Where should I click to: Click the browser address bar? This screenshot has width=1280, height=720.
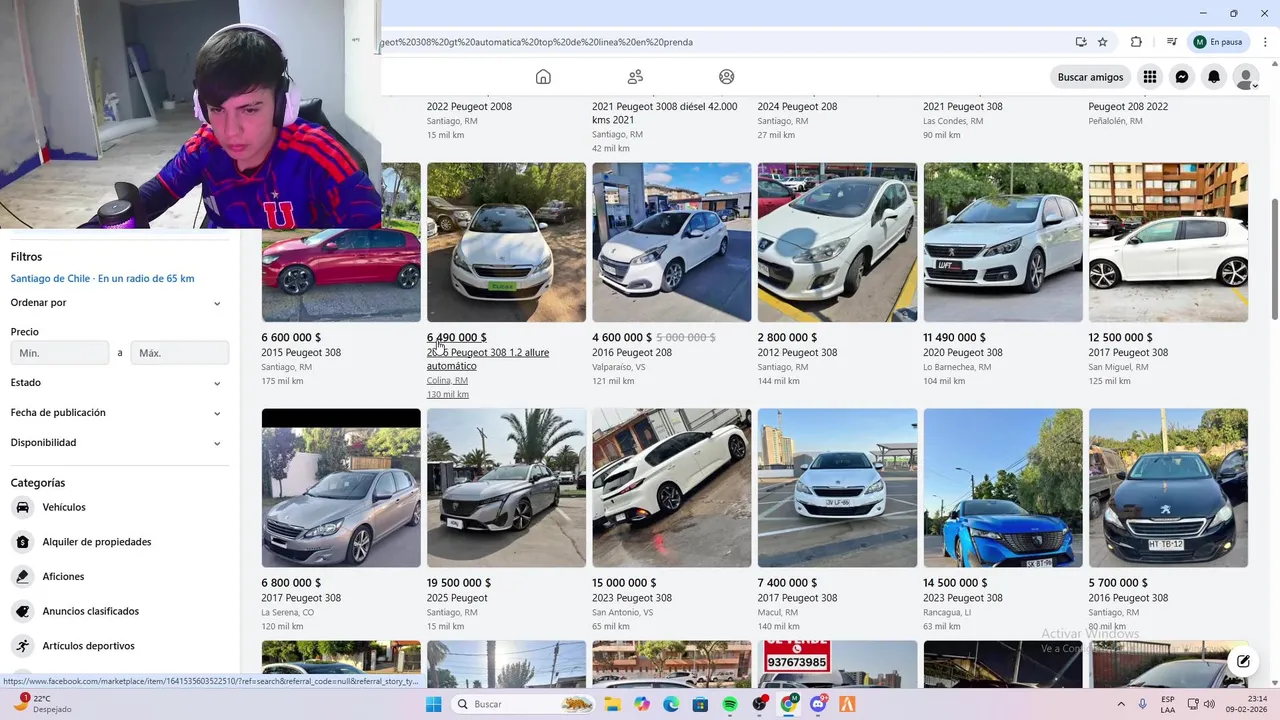[x=720, y=42]
